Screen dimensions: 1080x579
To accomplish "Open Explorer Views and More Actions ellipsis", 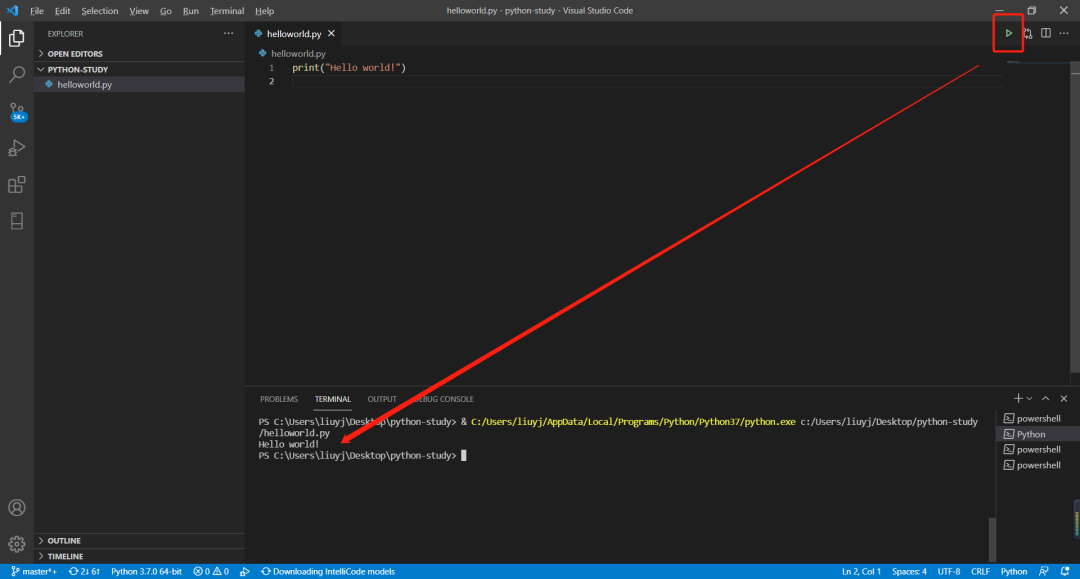I will pos(229,33).
